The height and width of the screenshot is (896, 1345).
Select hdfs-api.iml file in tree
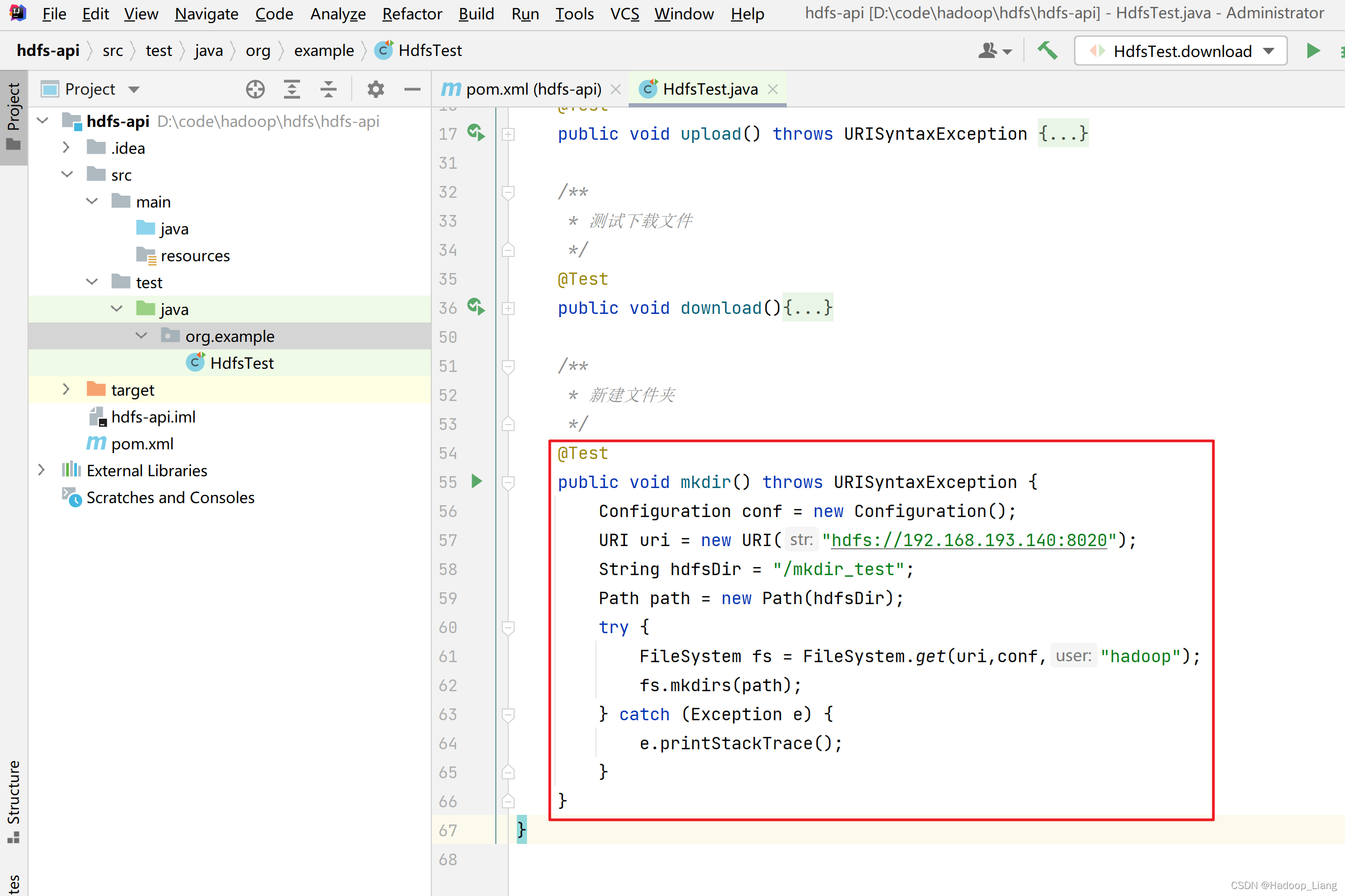(x=229, y=416)
